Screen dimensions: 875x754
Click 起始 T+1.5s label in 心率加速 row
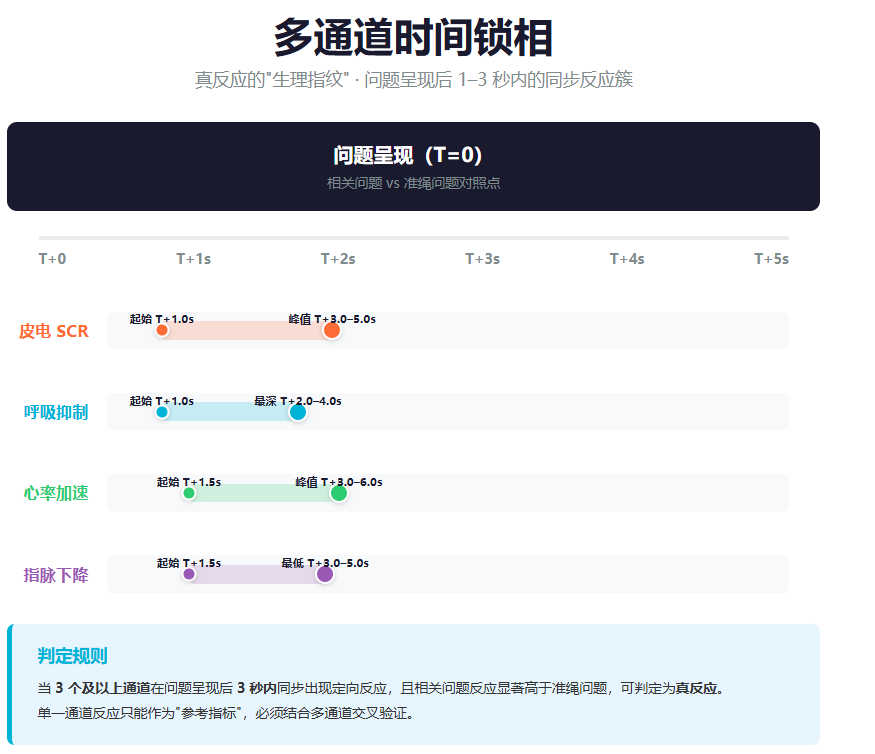[x=189, y=482]
